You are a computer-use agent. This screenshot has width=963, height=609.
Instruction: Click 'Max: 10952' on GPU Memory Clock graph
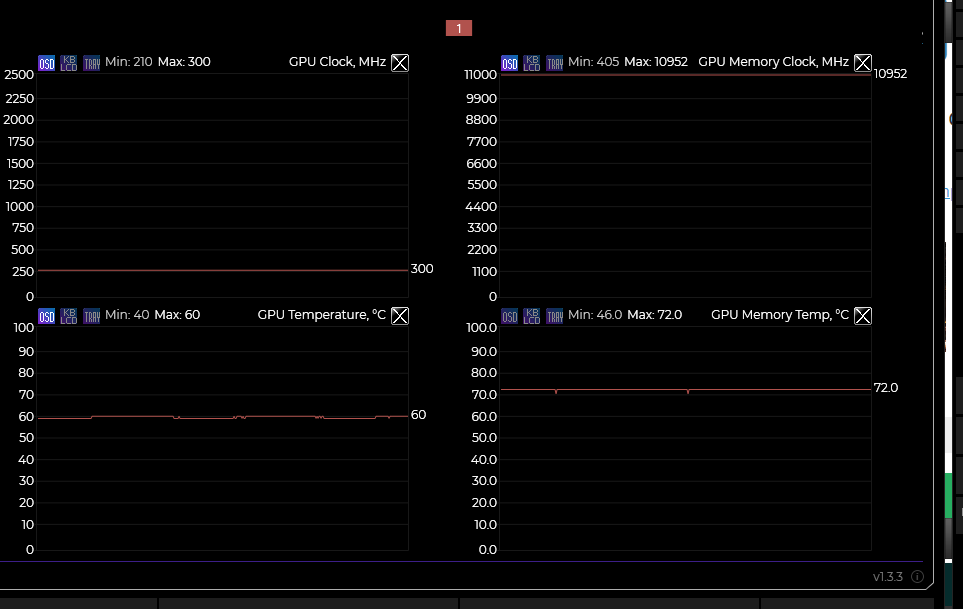(x=656, y=62)
